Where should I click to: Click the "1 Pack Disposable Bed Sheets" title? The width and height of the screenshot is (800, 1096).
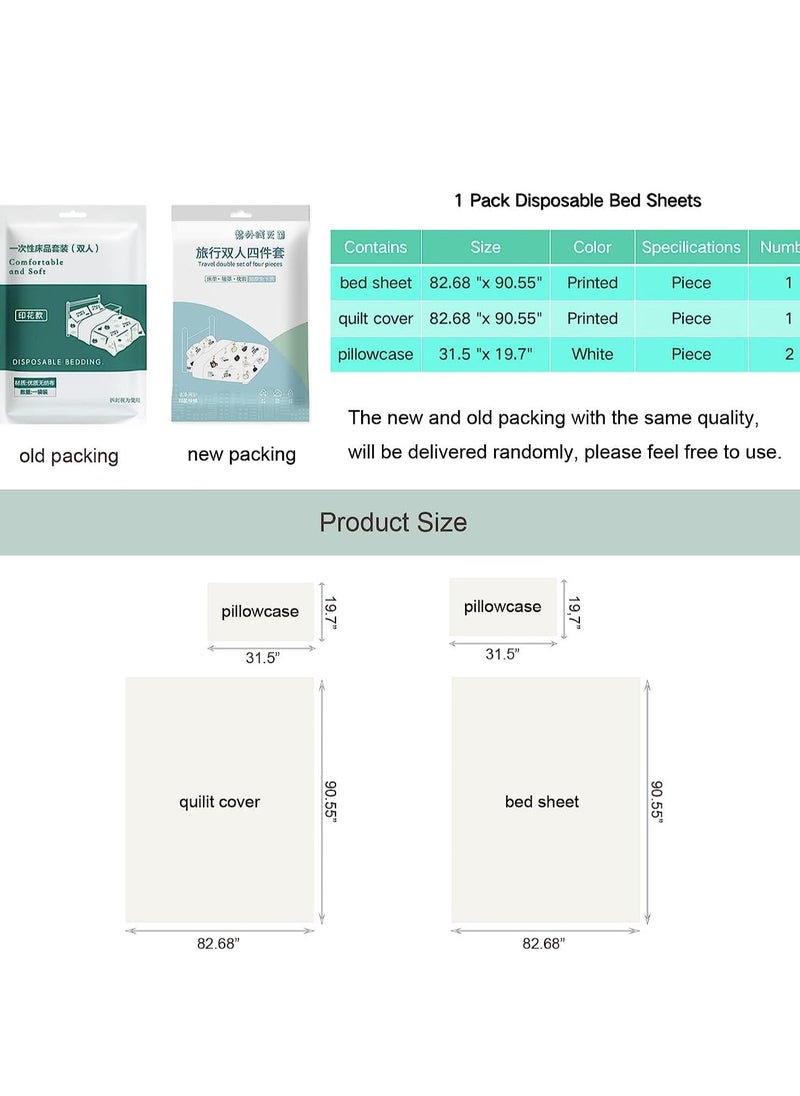[x=577, y=200]
